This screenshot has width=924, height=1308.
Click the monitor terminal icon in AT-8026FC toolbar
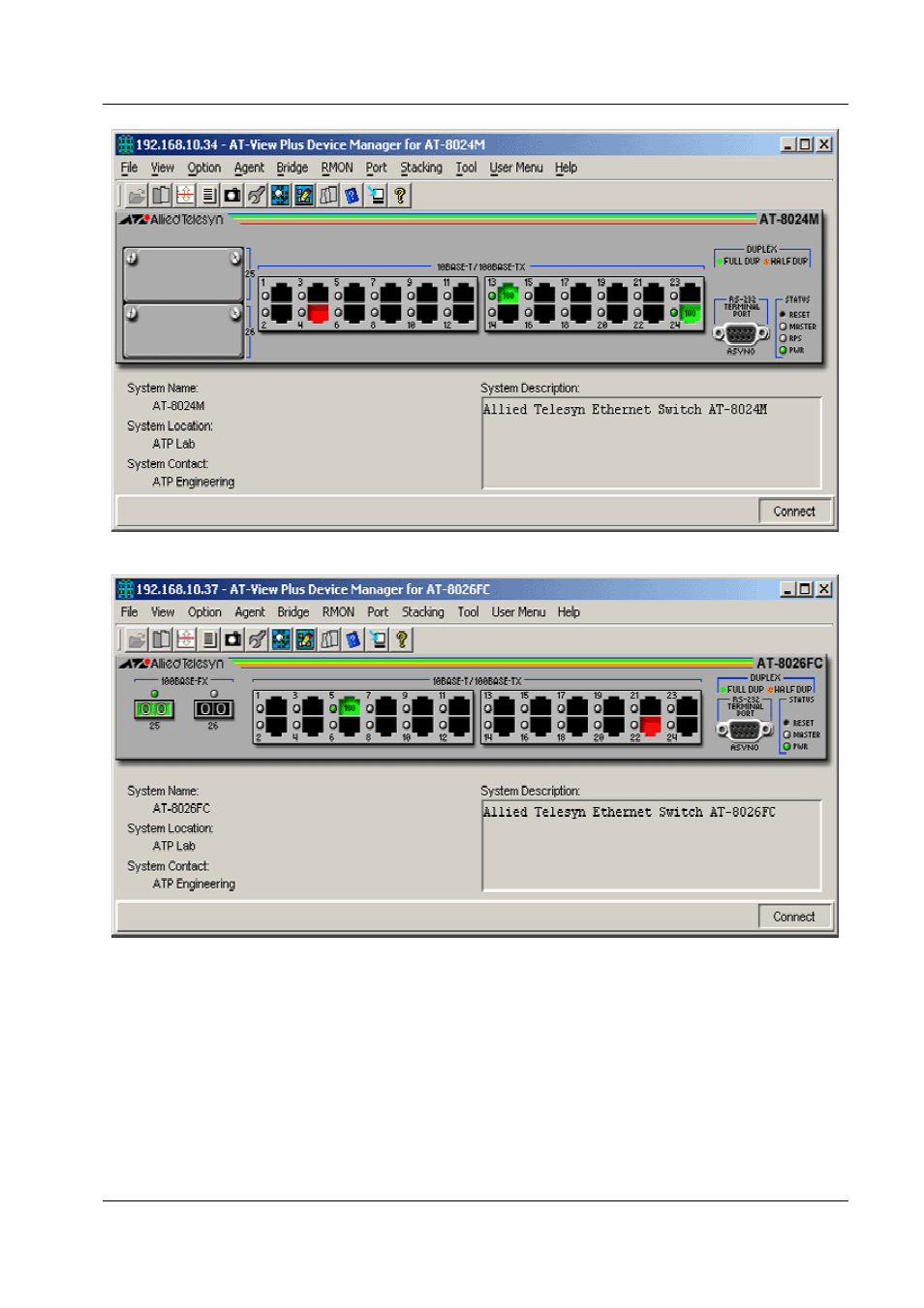(x=377, y=639)
